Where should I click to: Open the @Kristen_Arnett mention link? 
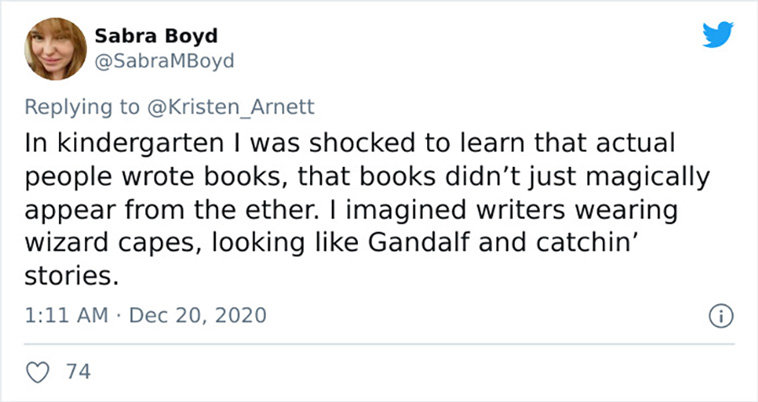(x=230, y=107)
